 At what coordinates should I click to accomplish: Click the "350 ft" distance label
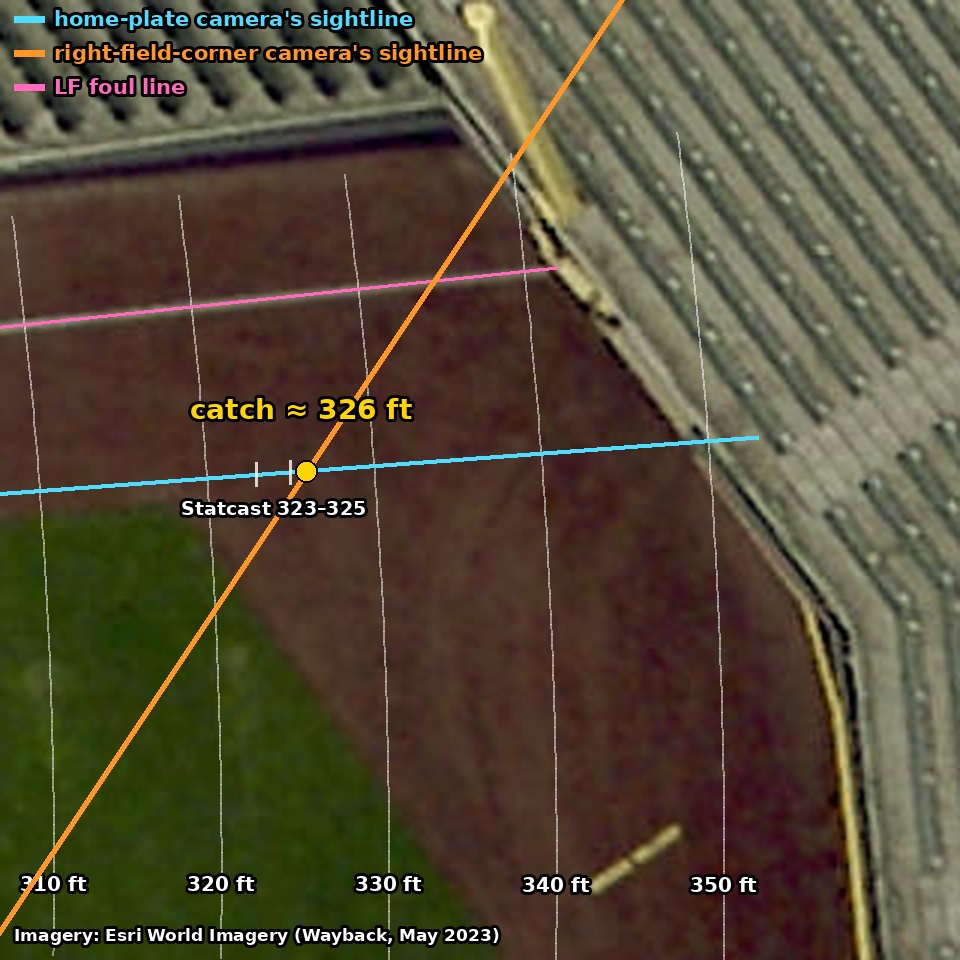point(723,885)
